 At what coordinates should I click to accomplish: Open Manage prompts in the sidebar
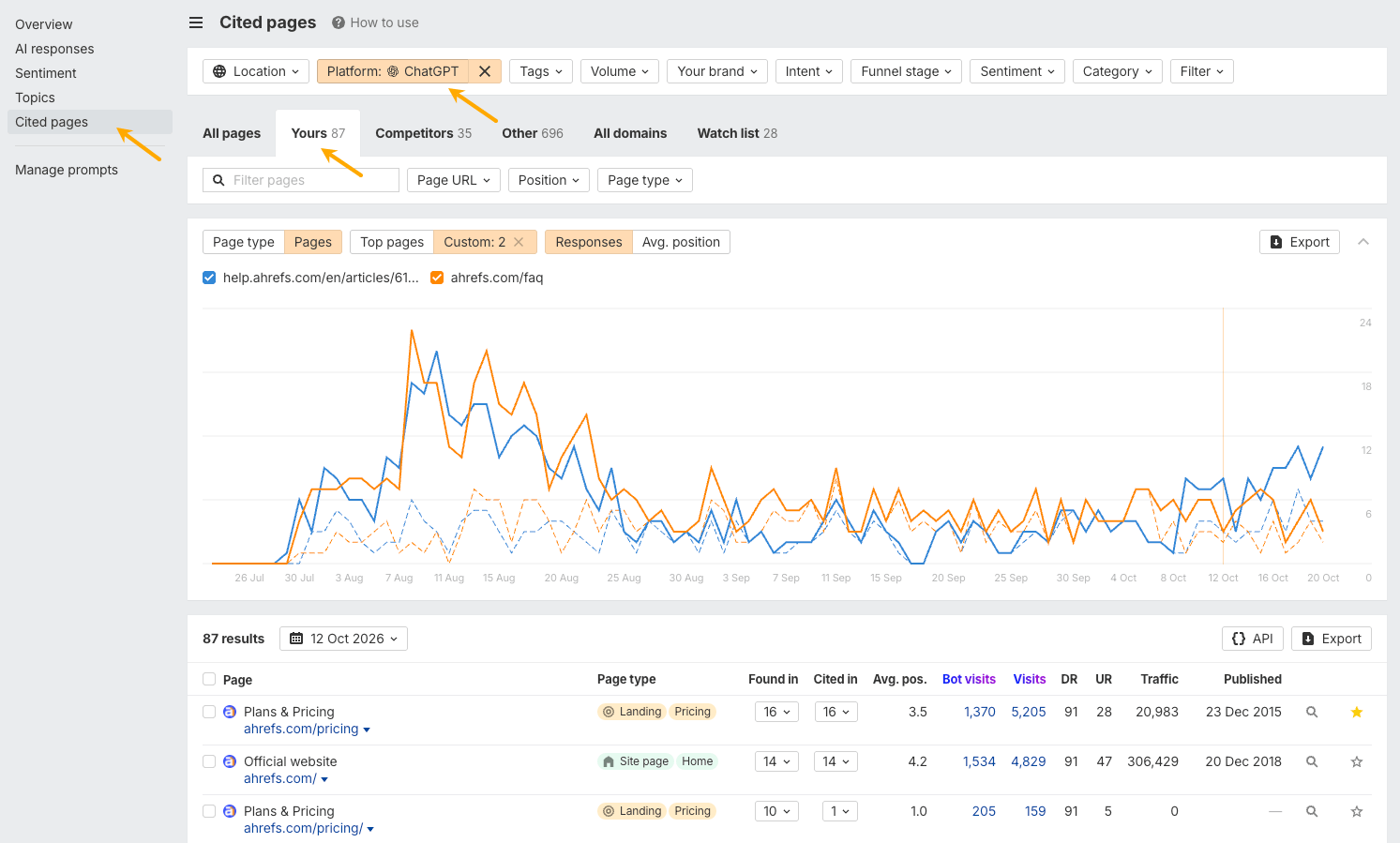tap(67, 170)
